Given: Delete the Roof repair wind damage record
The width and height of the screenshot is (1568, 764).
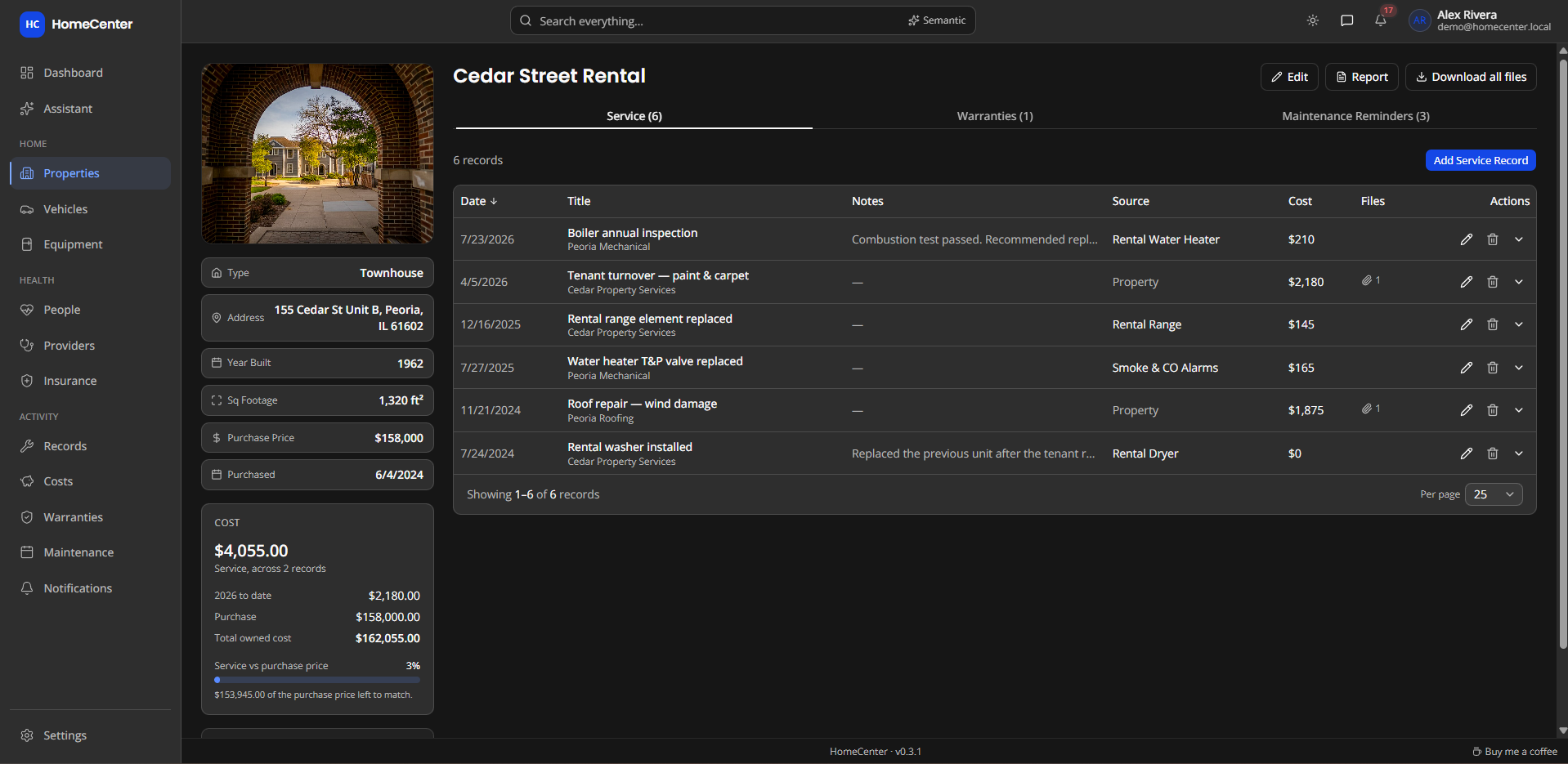Looking at the screenshot, I should (x=1493, y=410).
